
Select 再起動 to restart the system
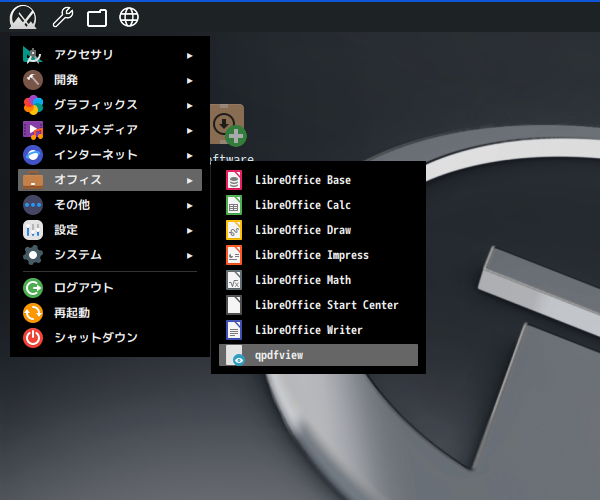tap(72, 313)
